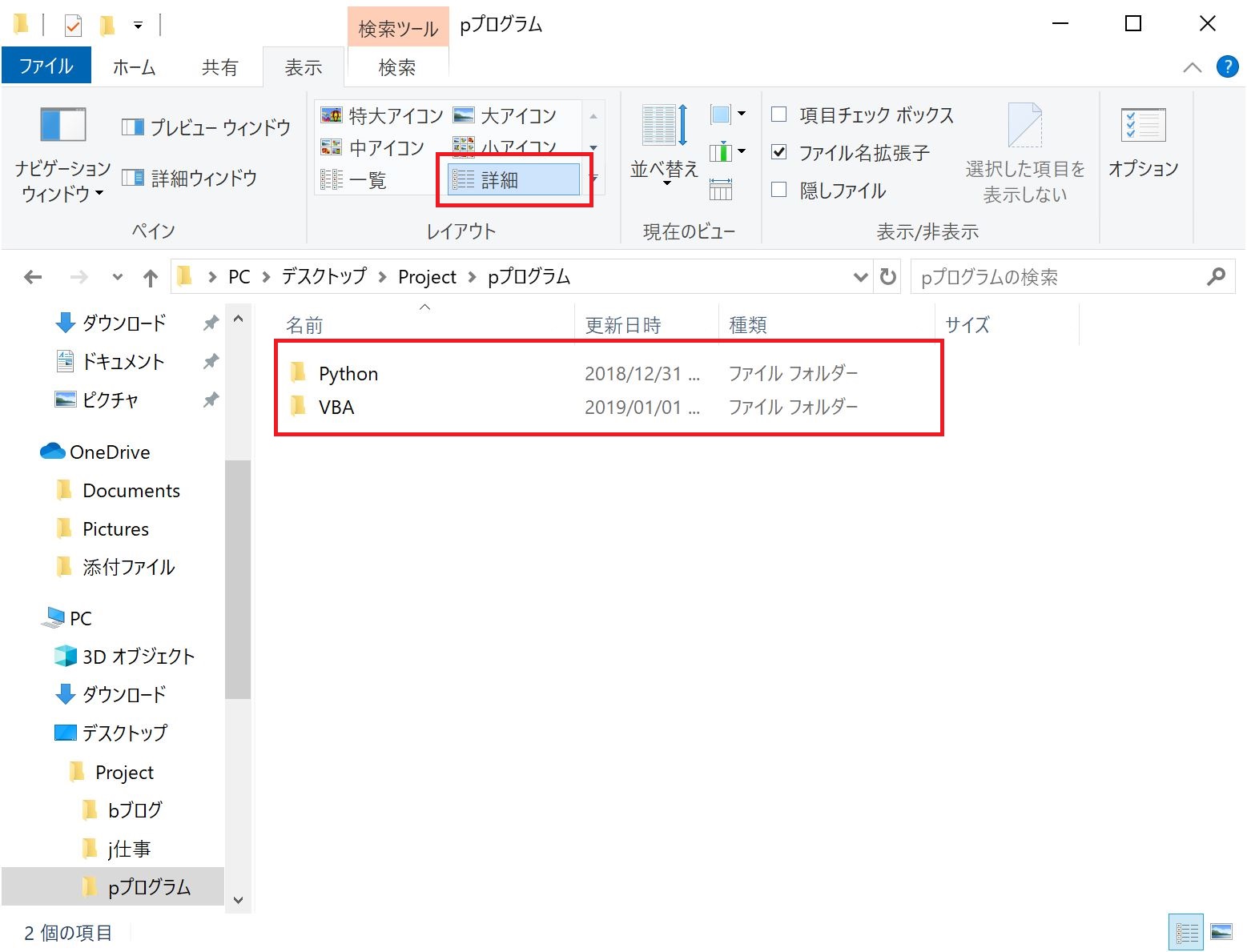Show 隠しファイル by checking its box
1247x952 pixels.
click(779, 190)
